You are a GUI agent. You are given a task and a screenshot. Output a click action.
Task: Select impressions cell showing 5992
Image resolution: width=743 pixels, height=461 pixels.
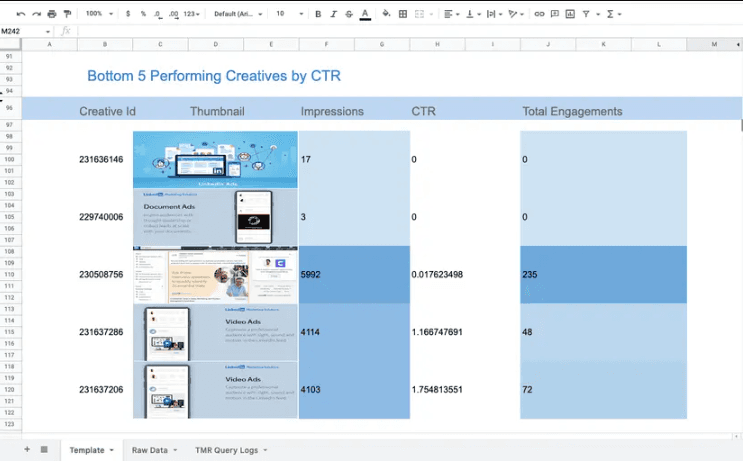[354, 275]
